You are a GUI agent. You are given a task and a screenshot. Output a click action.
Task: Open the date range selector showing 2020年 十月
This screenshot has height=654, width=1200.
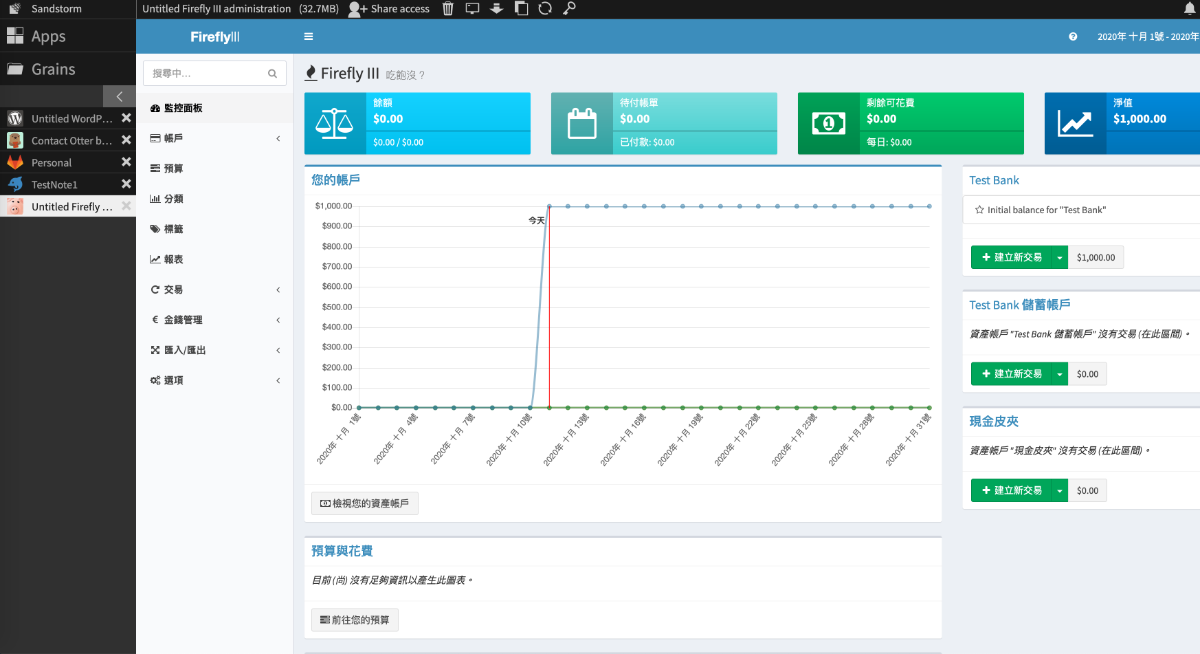tap(1140, 36)
